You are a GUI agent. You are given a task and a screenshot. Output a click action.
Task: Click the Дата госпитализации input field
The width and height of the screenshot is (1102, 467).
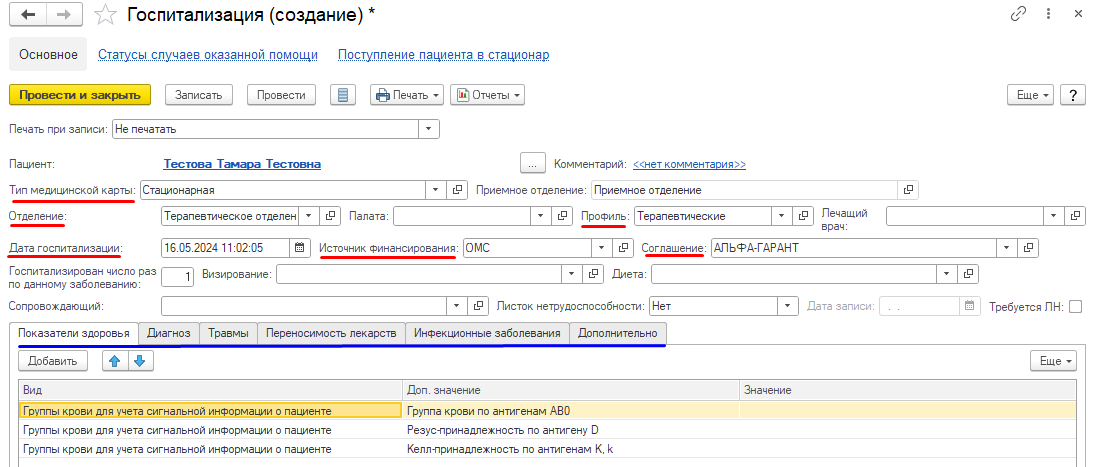(x=225, y=248)
